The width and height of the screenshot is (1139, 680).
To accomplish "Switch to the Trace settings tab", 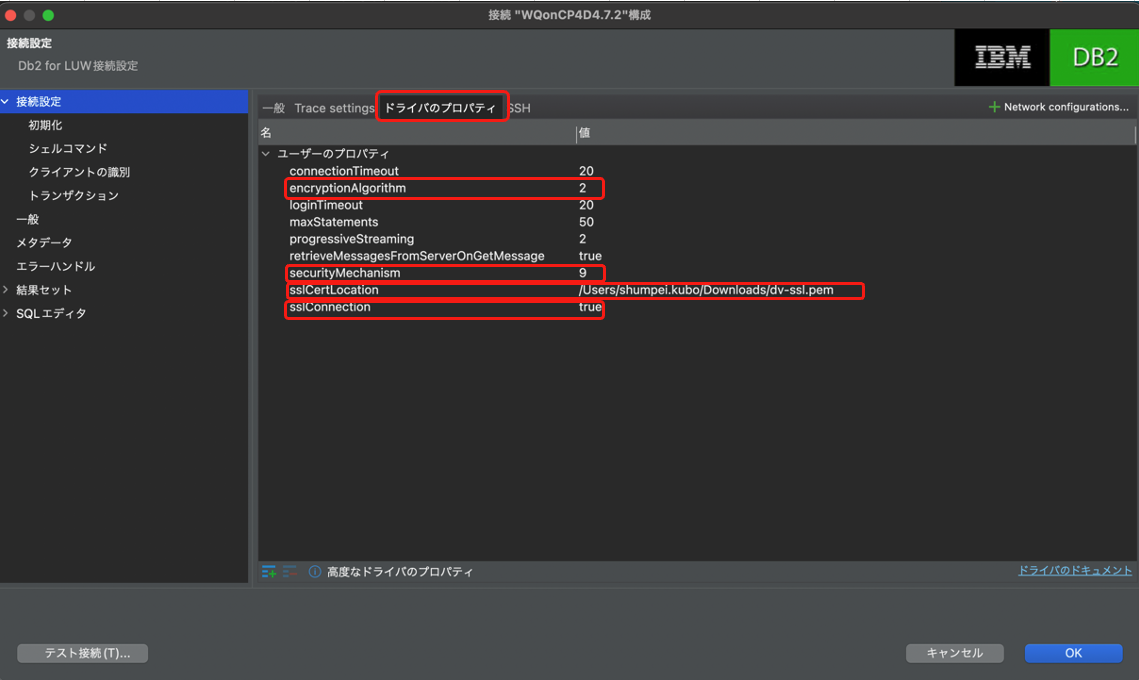I will point(334,108).
